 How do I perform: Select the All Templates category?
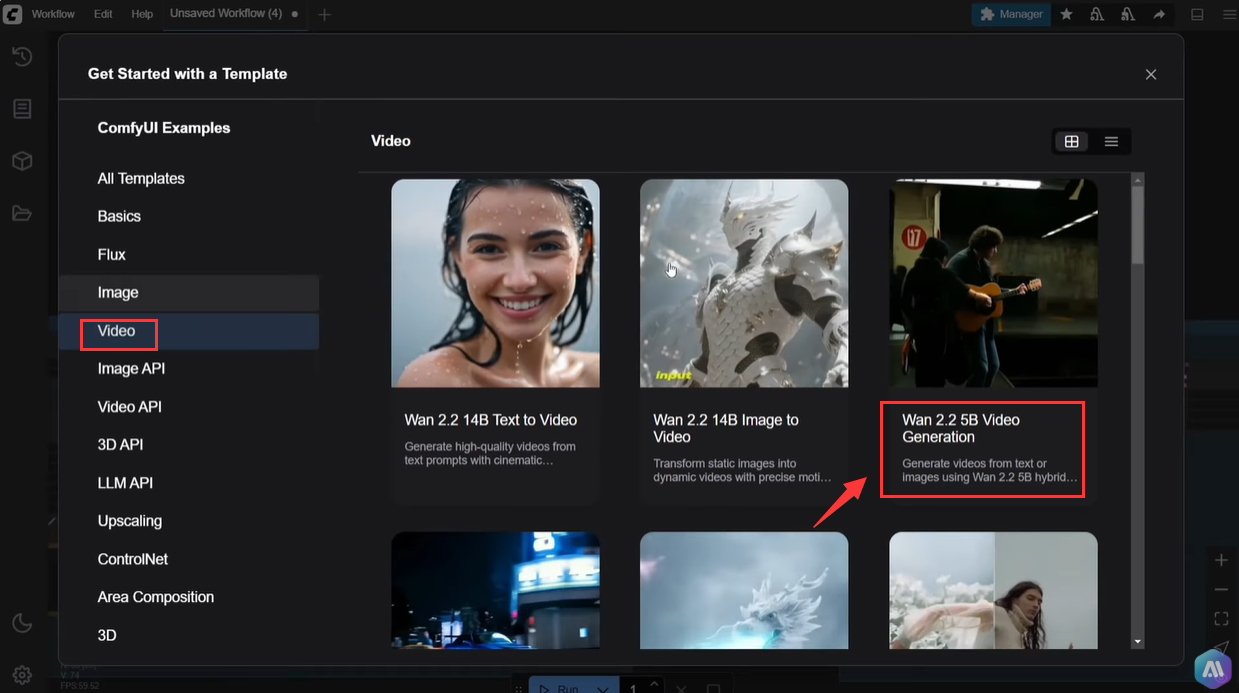point(189,178)
